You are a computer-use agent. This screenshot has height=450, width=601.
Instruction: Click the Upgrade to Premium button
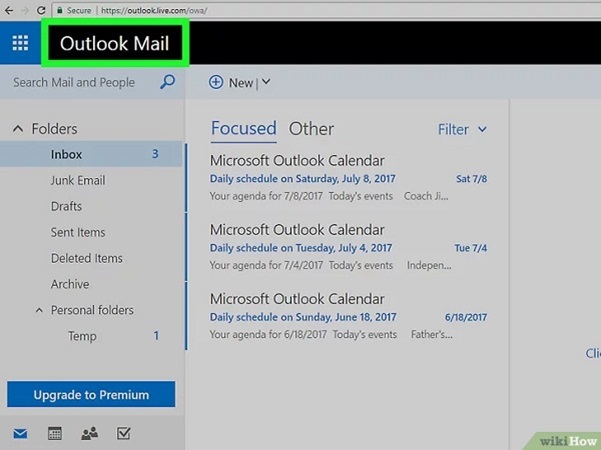(x=91, y=394)
